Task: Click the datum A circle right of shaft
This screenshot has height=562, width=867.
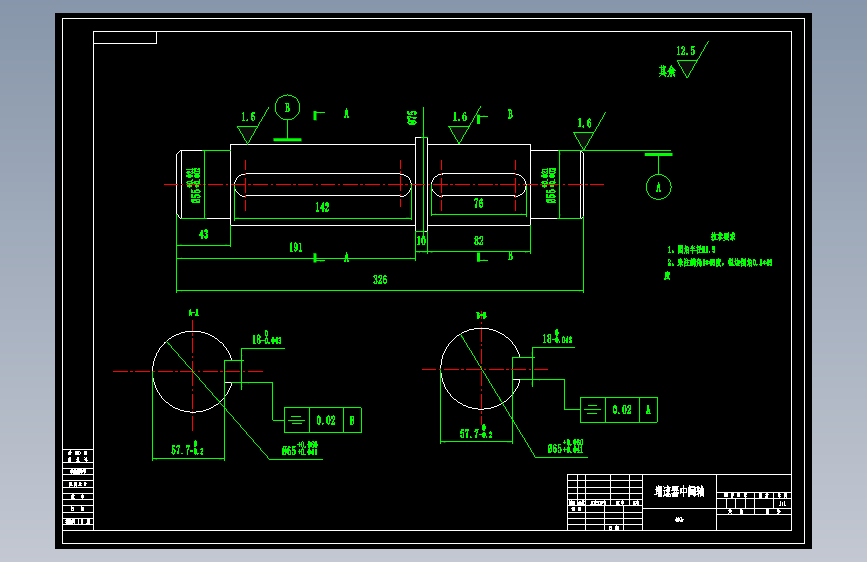Action: [x=659, y=187]
